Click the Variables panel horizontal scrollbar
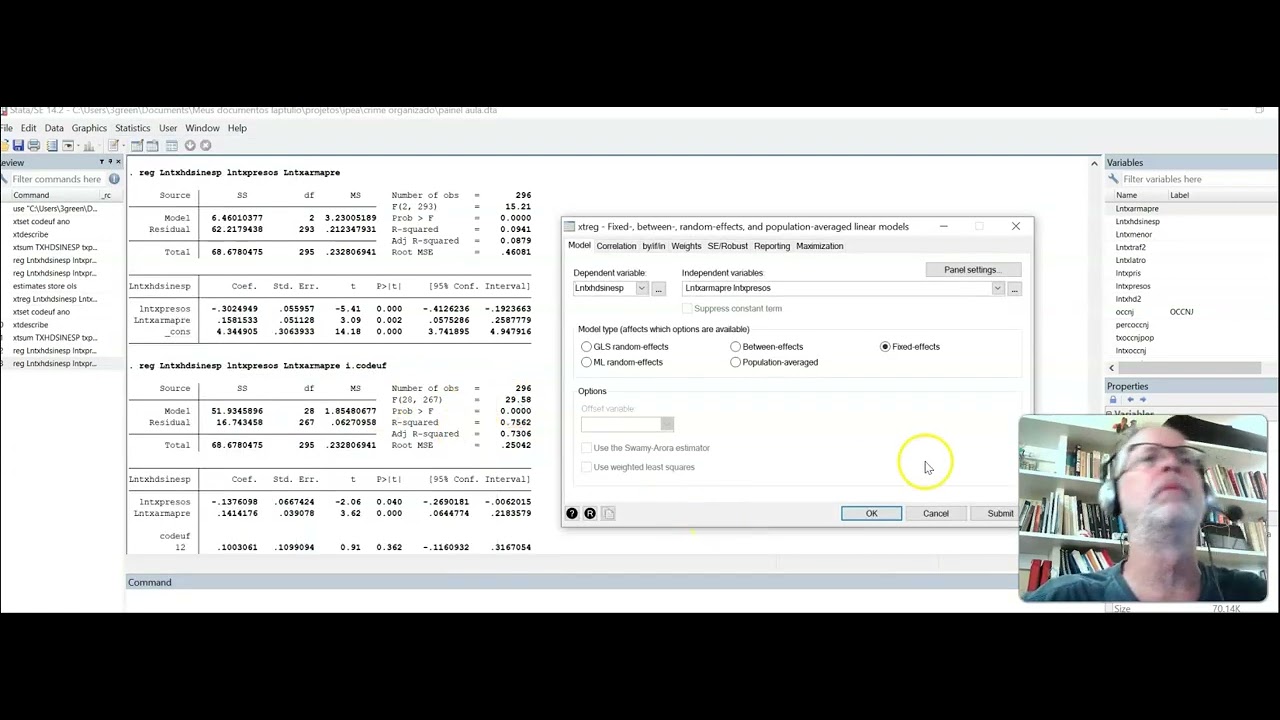 click(1190, 368)
